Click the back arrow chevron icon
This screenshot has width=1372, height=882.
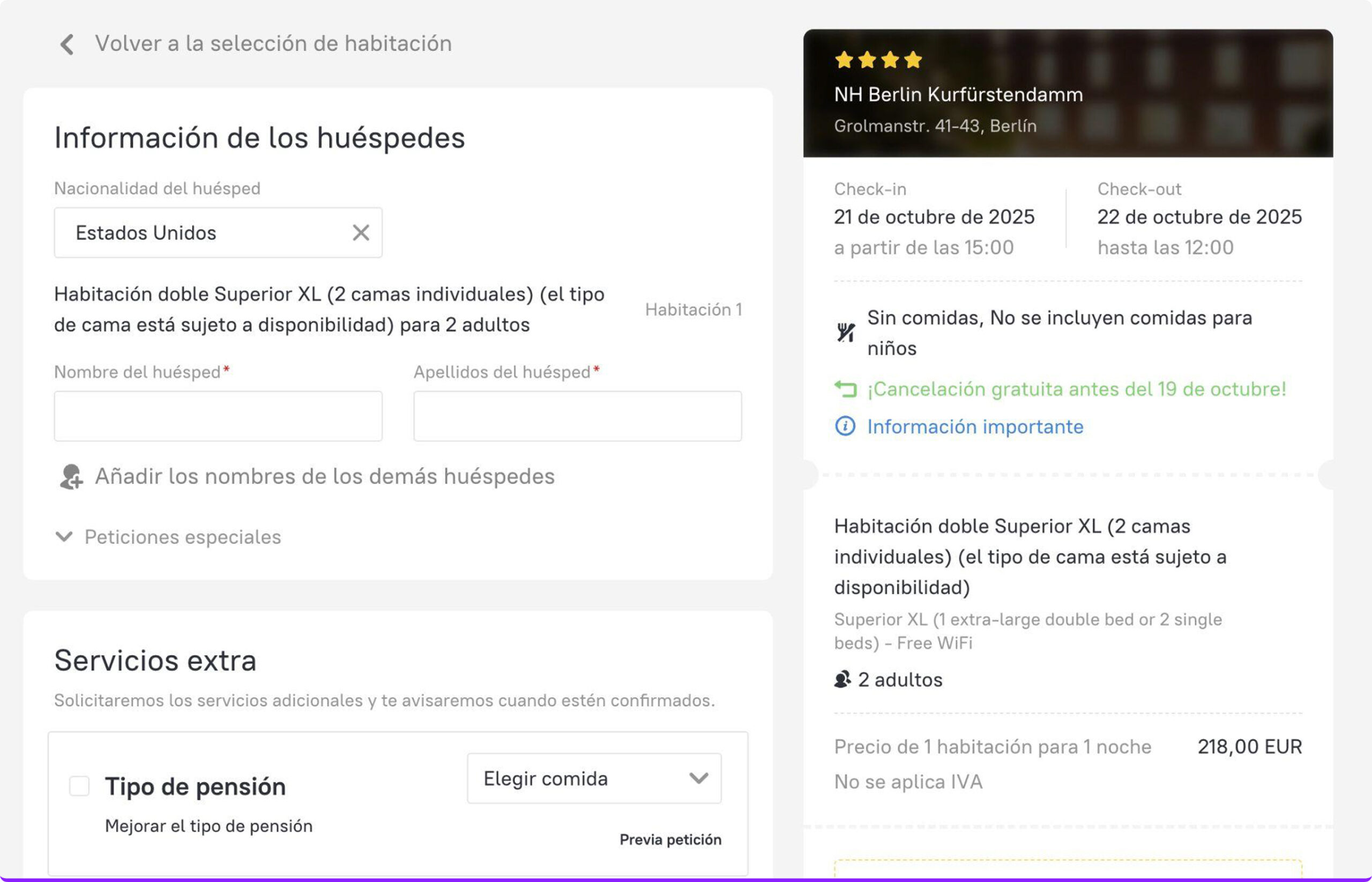(x=67, y=44)
